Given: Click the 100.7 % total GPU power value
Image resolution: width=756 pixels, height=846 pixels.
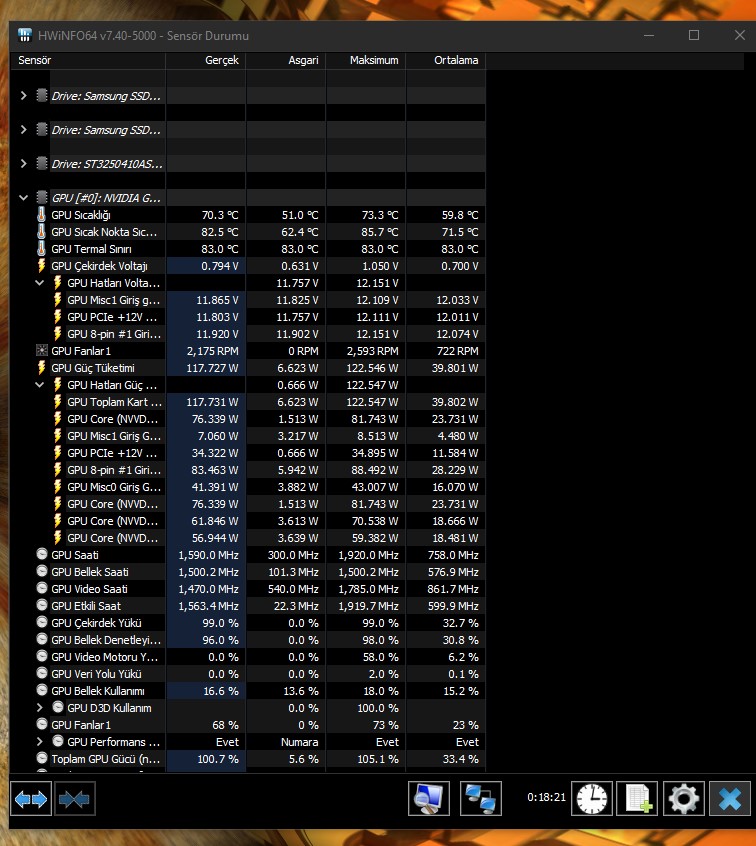Looking at the screenshot, I should 218,759.
